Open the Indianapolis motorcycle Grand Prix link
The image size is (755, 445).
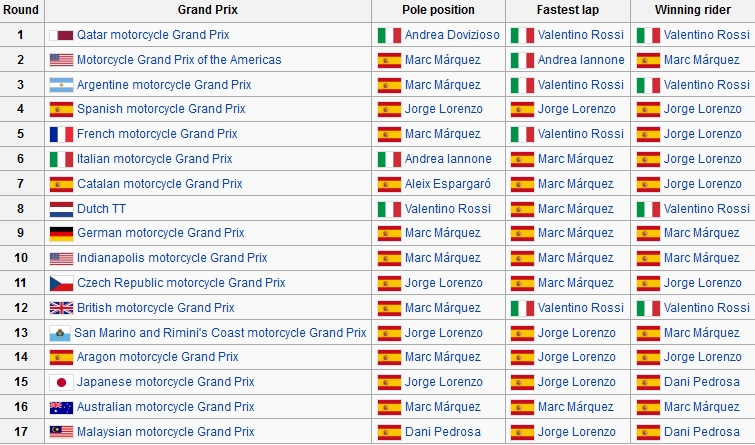click(172, 258)
